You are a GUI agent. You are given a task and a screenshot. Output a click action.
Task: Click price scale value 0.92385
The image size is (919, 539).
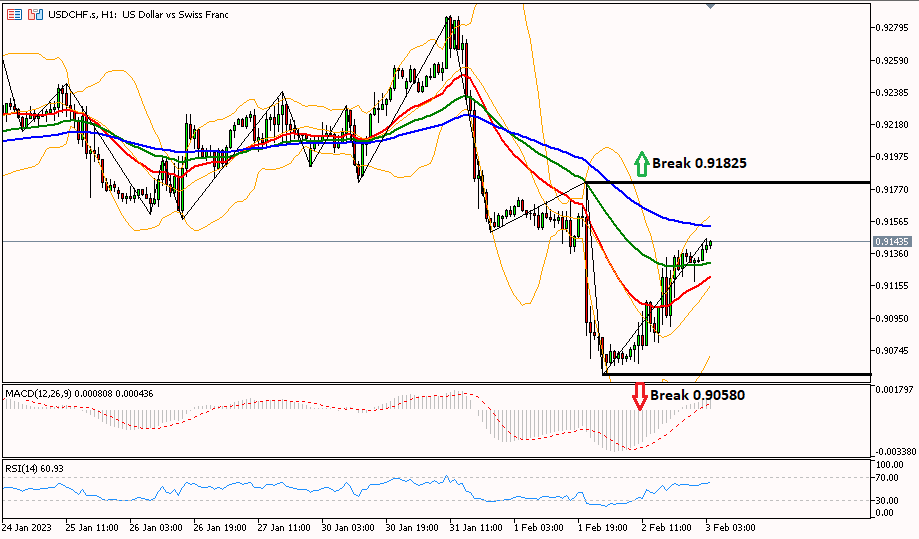coord(892,93)
